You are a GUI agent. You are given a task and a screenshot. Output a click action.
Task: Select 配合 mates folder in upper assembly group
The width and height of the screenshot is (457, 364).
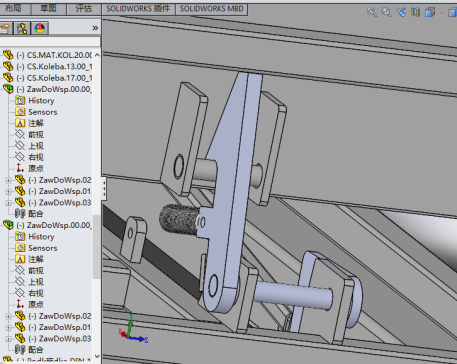coord(29,214)
